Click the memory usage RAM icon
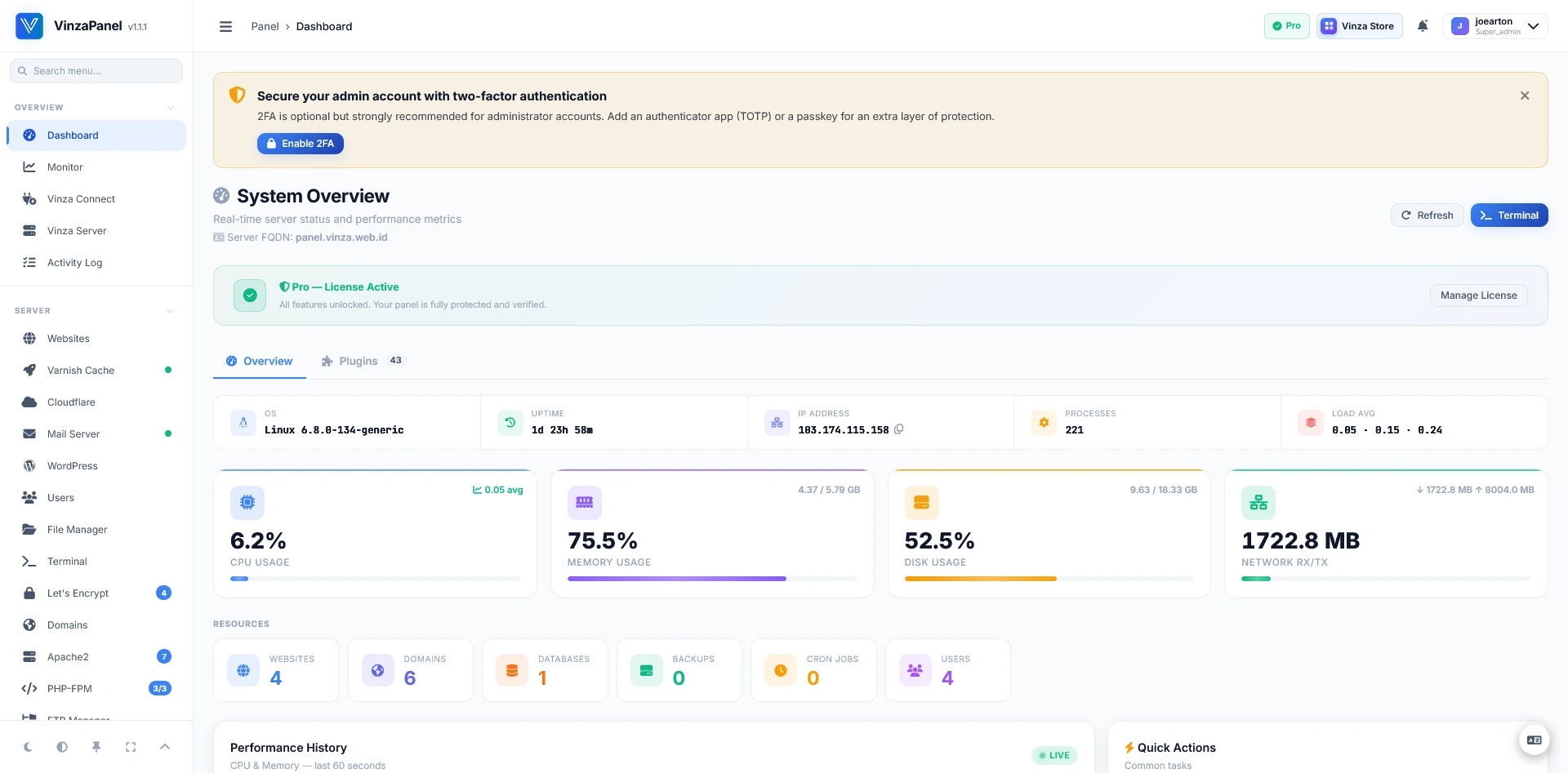 pos(585,503)
